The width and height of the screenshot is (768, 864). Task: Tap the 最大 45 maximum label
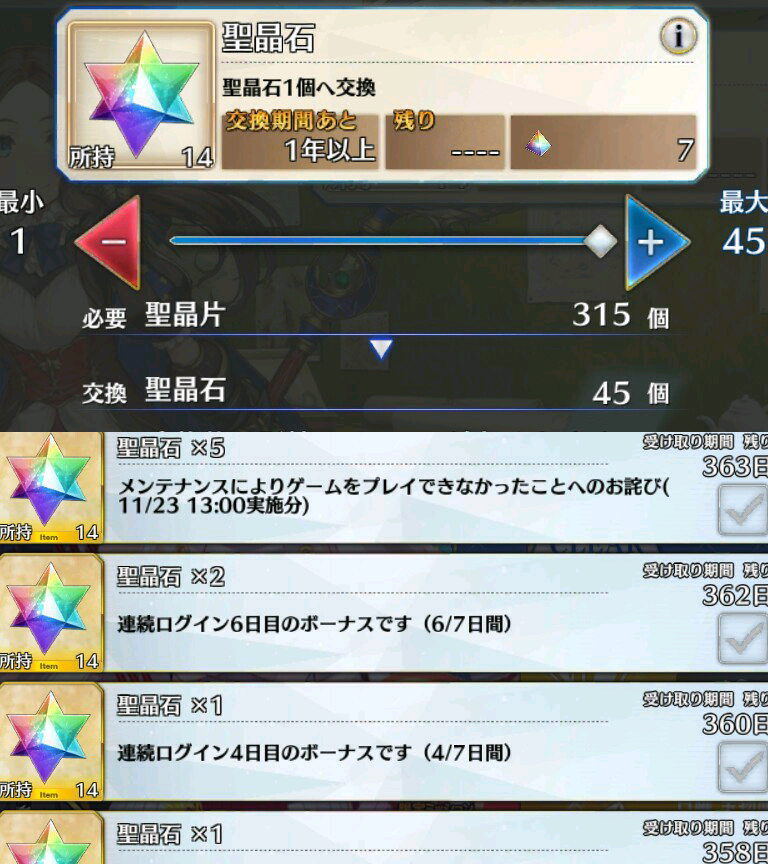coord(744,224)
